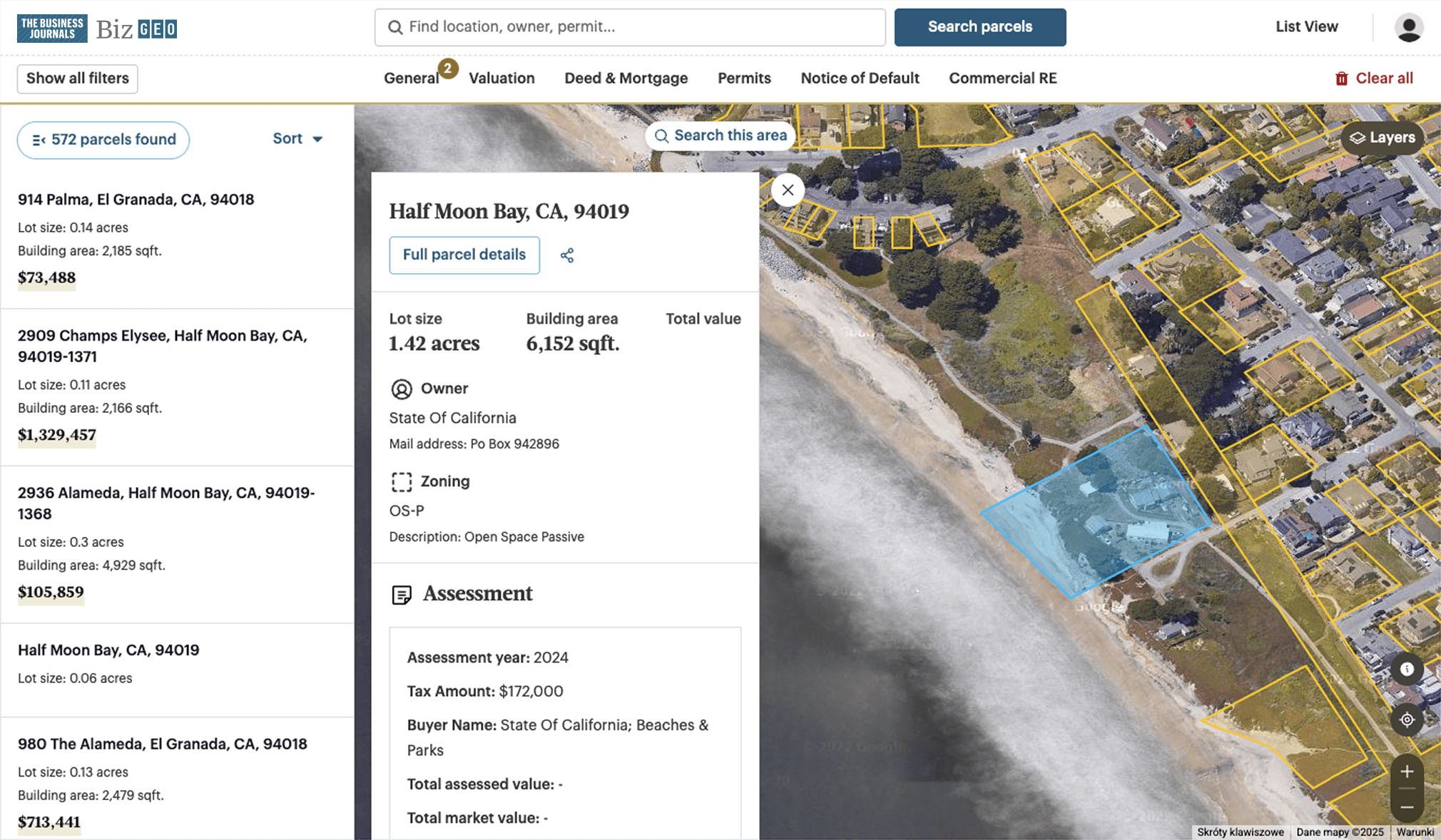1441x840 pixels.
Task: Zoom out on the map
Action: click(1407, 806)
